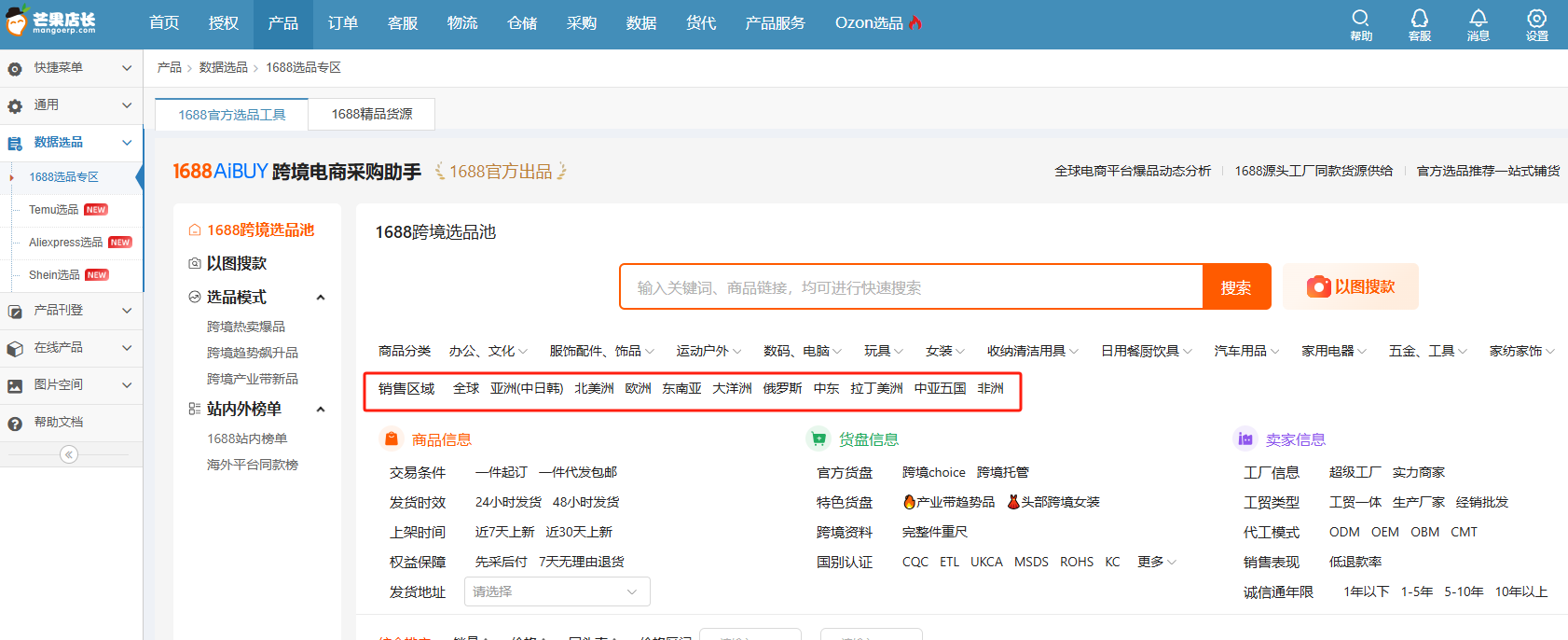This screenshot has width=1568, height=640.
Task: Click the 数据选品 sidebar icon
Action: [x=15, y=143]
